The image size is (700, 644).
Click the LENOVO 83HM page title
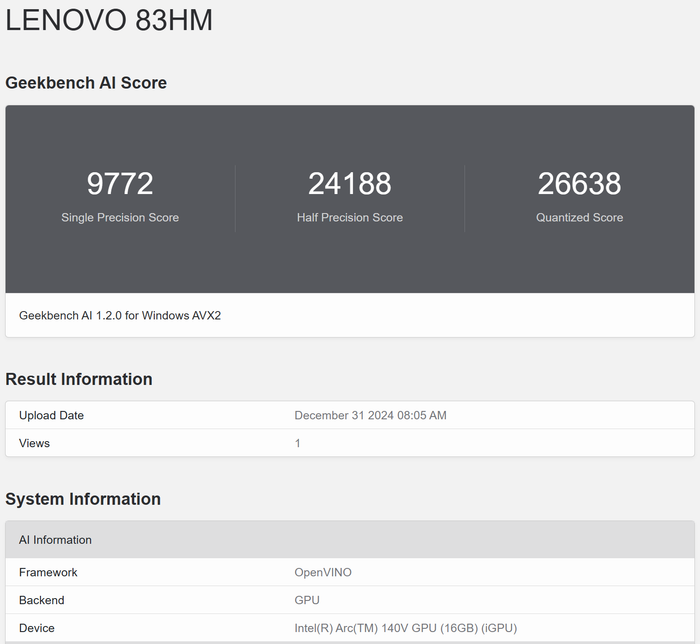coord(109,20)
